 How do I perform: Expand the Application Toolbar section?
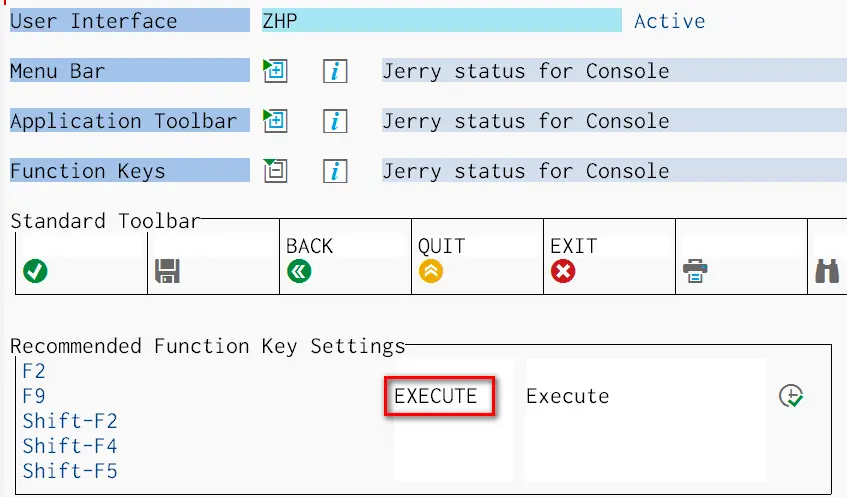[x=274, y=121]
